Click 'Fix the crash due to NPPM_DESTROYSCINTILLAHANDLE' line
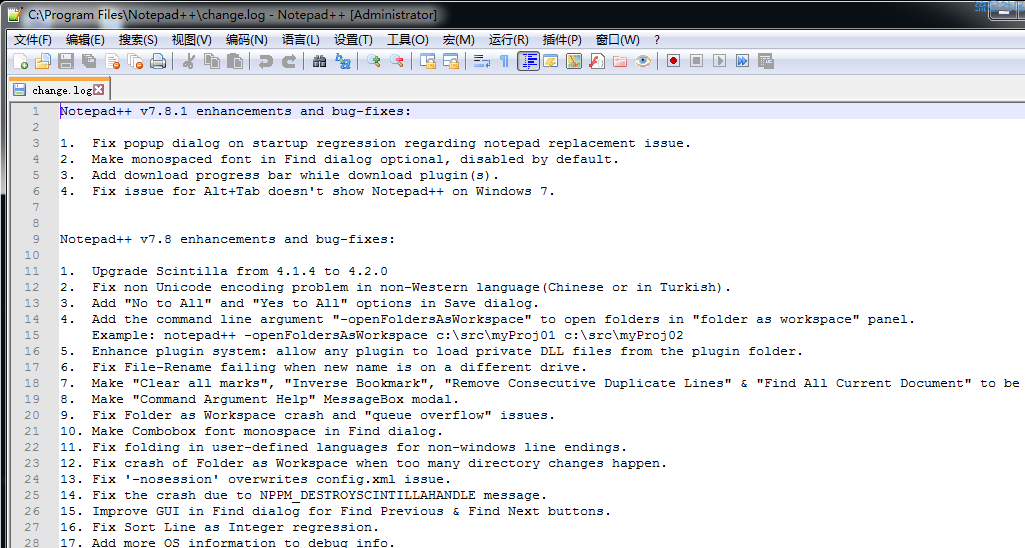This screenshot has height=548, width=1025. (x=303, y=496)
